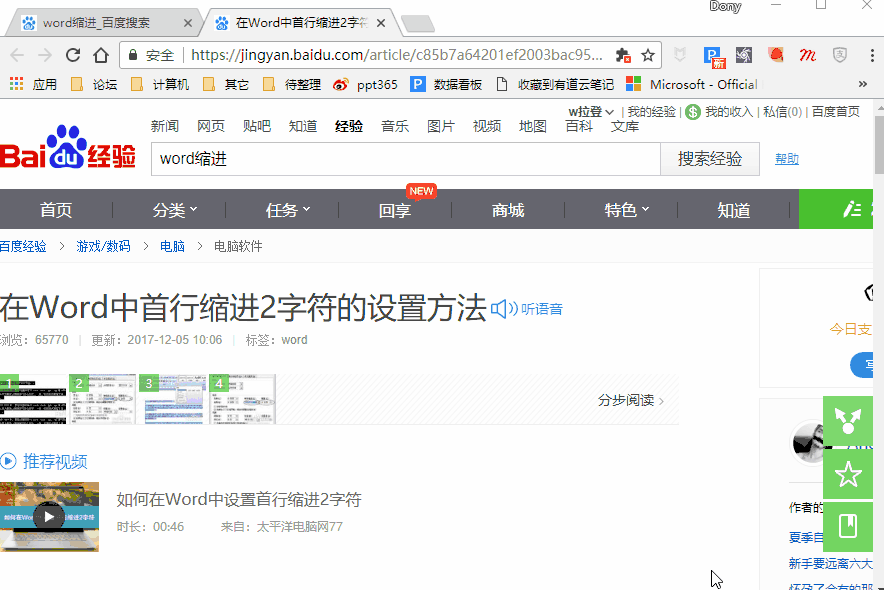Open step 3 thumbnail of the article

(x=173, y=399)
